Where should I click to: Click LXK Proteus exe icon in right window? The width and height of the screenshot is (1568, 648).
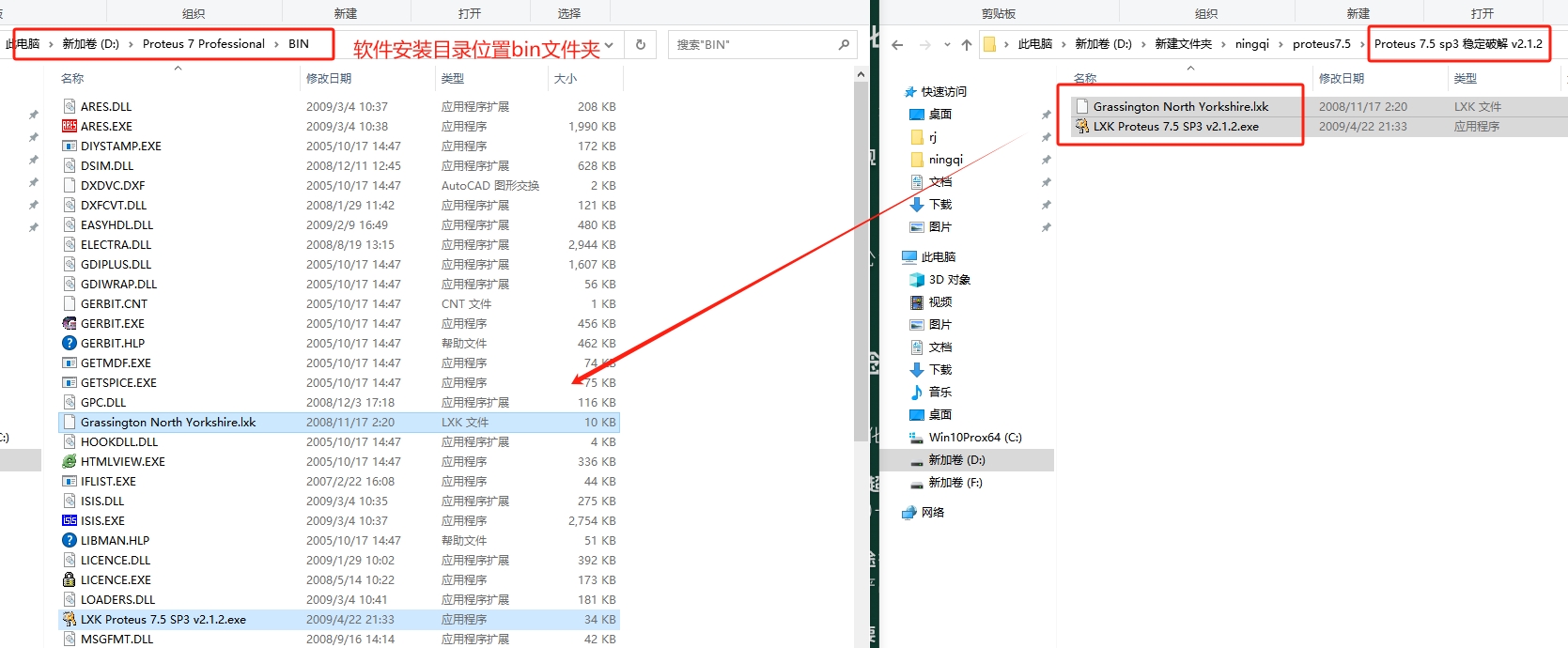tap(1082, 126)
